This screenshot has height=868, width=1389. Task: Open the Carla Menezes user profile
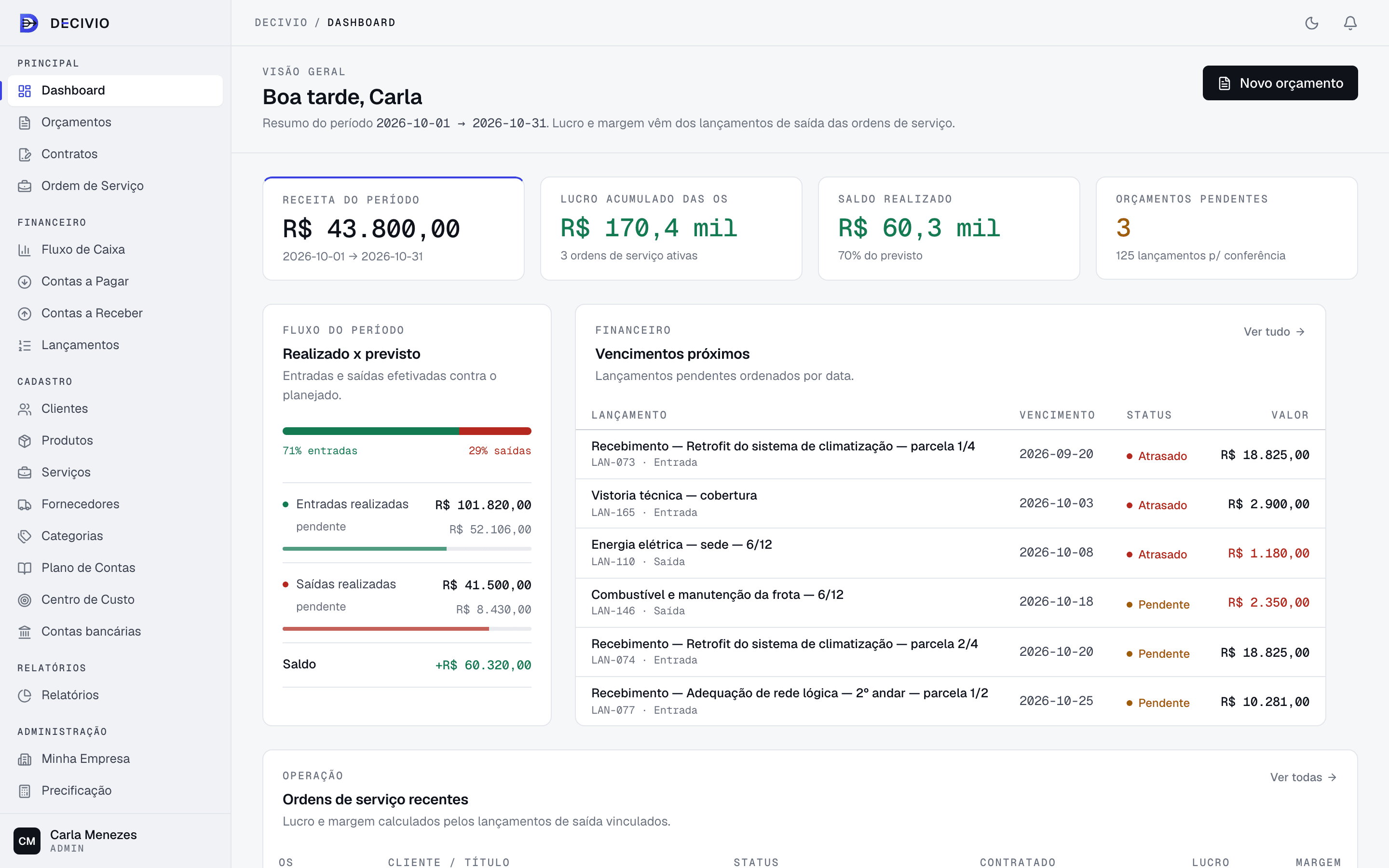(115, 841)
